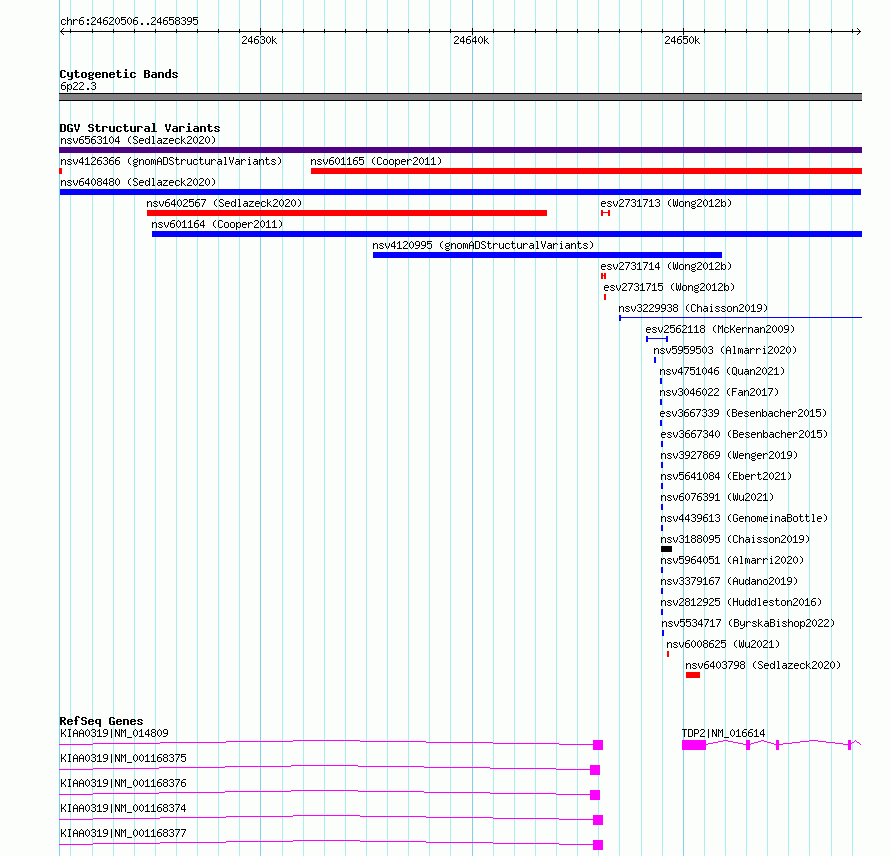
Task: Open esv2731715 (Wong2012b) label
Action: [x=669, y=287]
